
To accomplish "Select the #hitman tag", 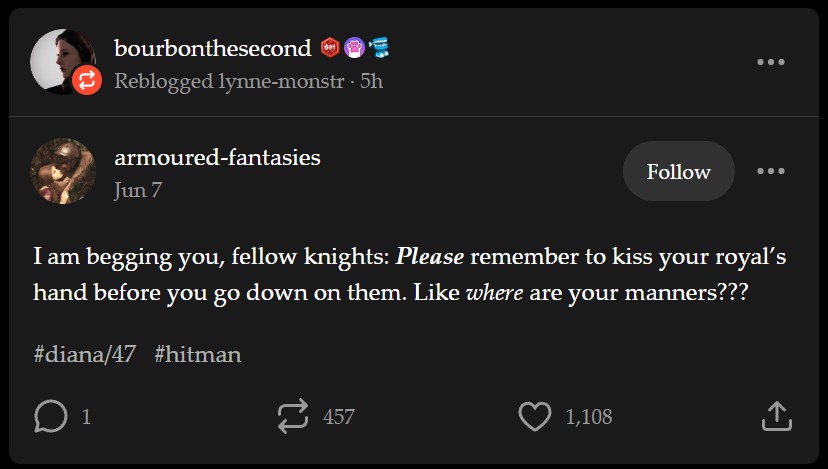I will [198, 354].
